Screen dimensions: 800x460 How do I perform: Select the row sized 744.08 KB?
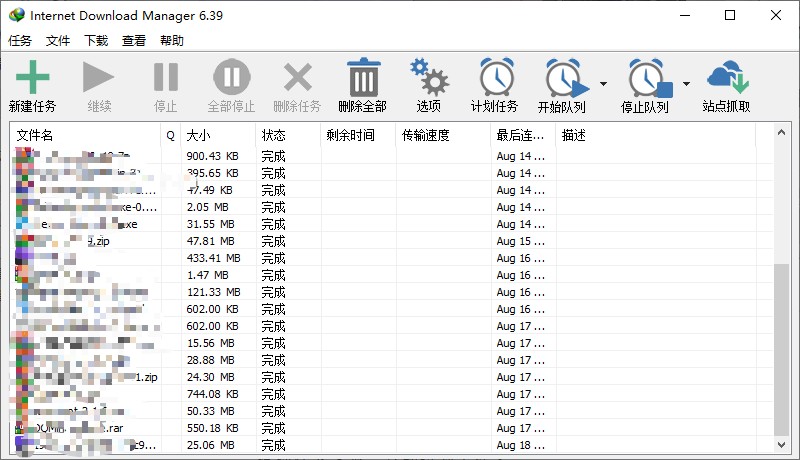click(x=392, y=394)
